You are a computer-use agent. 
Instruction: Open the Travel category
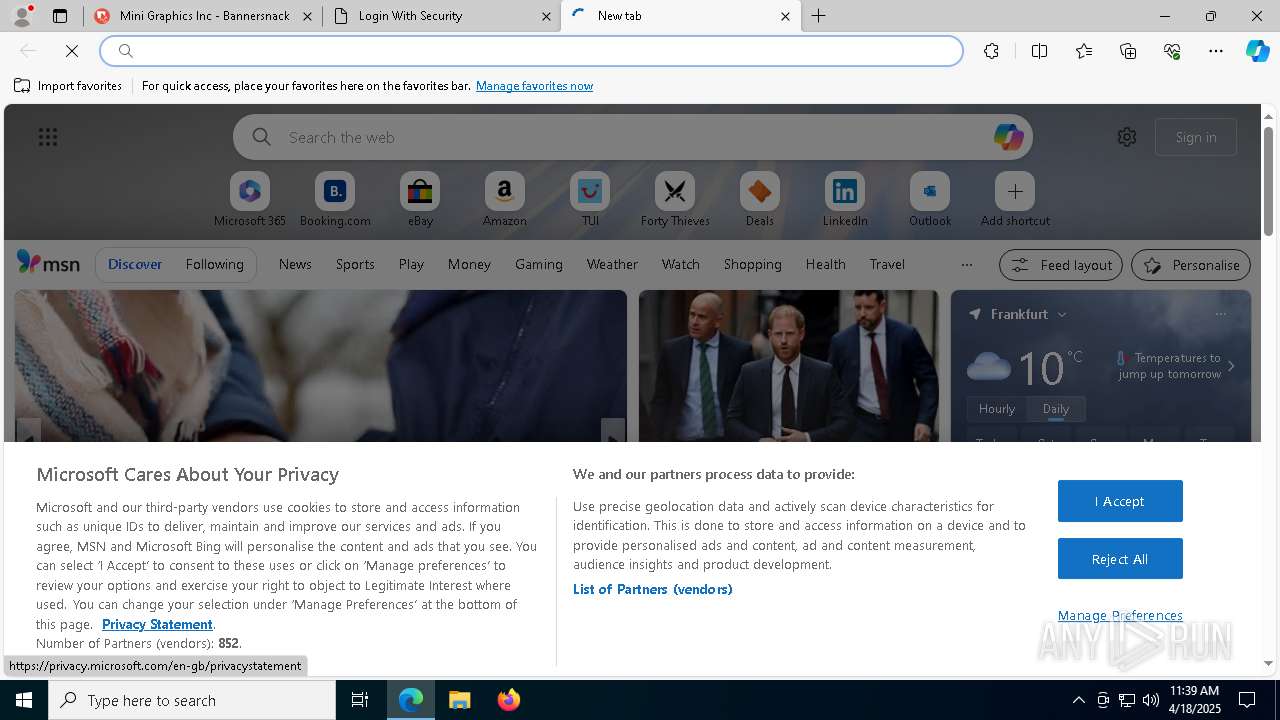(887, 264)
